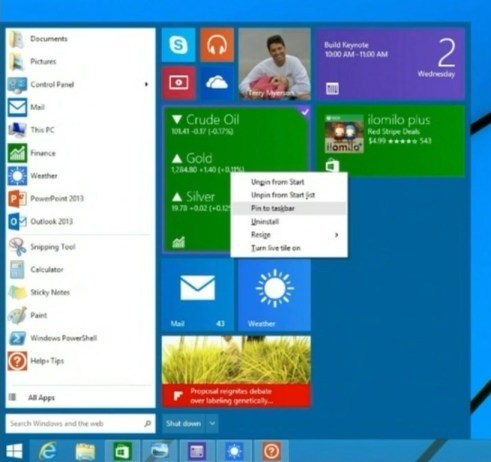The width and height of the screenshot is (491, 462).
Task: Open Sticky Notes
Action: 80,293
